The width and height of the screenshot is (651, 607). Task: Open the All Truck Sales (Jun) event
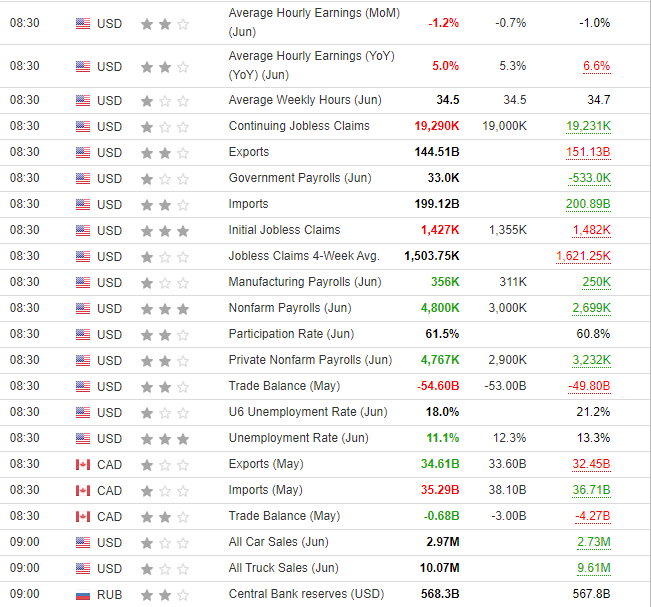pyautogui.click(x=283, y=568)
